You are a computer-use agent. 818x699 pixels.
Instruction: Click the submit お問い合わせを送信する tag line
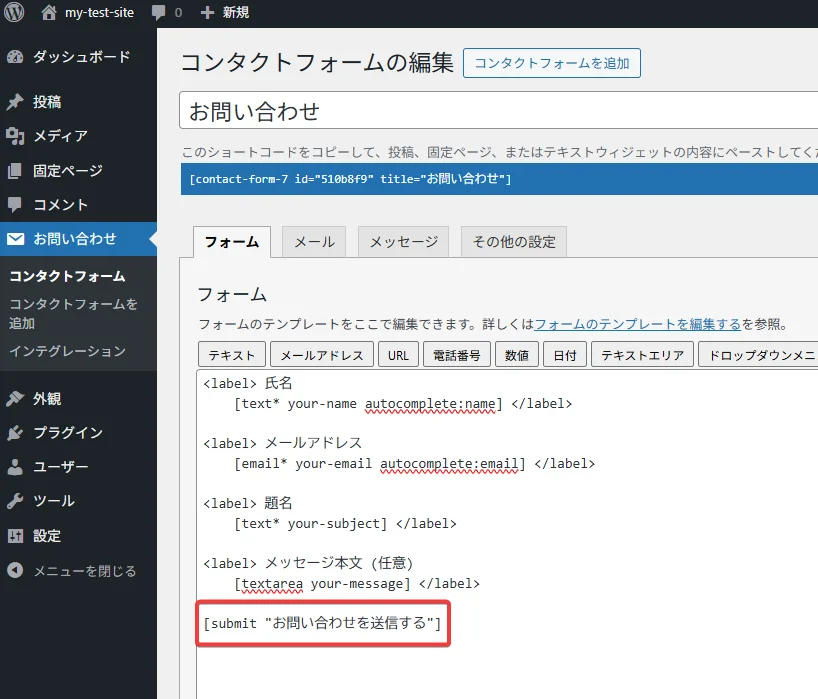322,623
